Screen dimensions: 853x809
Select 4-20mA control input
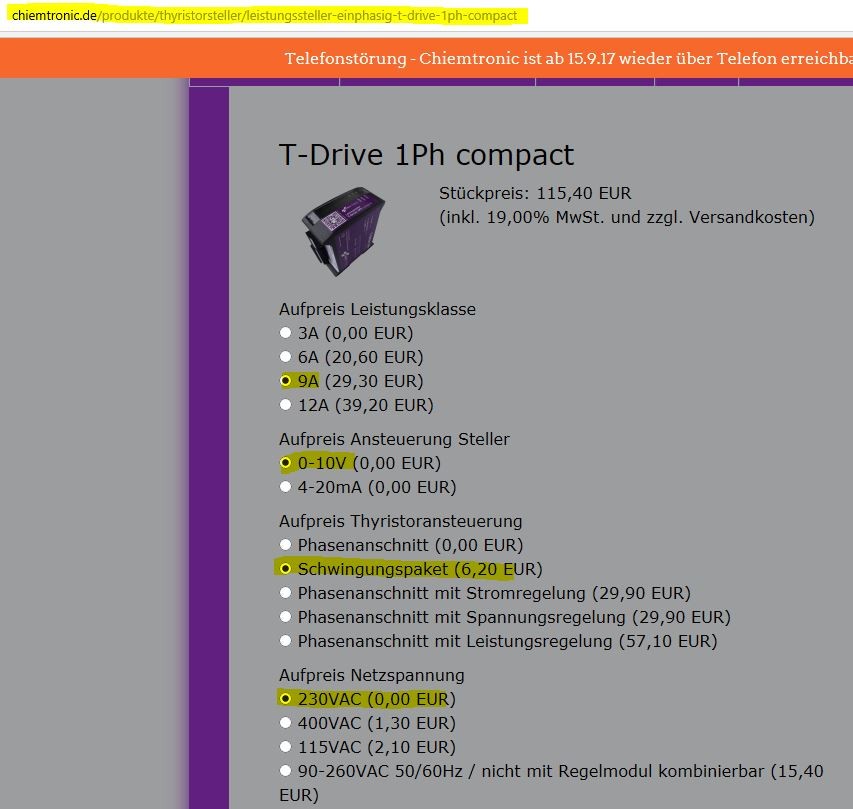286,486
